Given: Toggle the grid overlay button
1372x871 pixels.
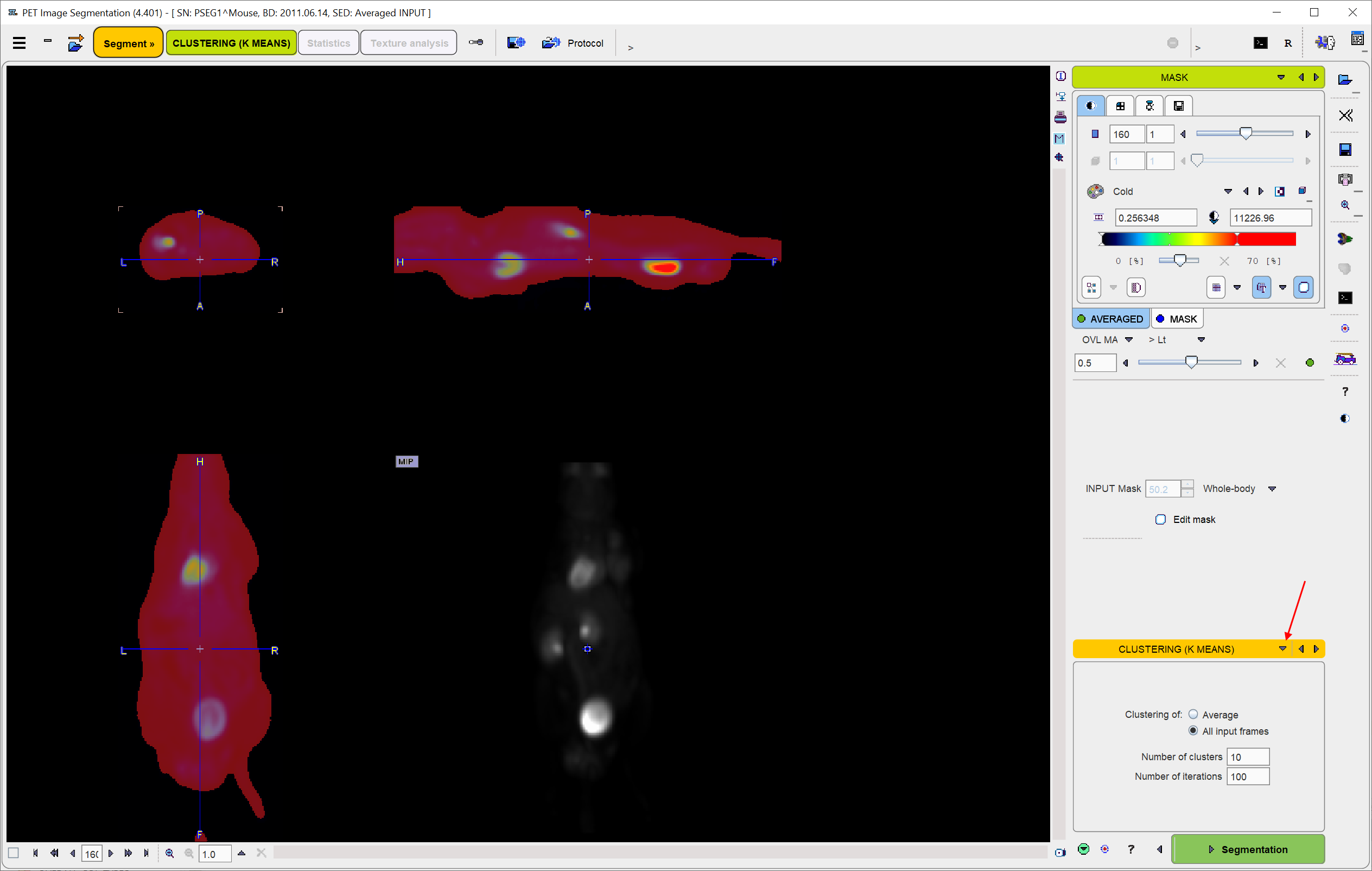Looking at the screenshot, I should coord(1216,287).
